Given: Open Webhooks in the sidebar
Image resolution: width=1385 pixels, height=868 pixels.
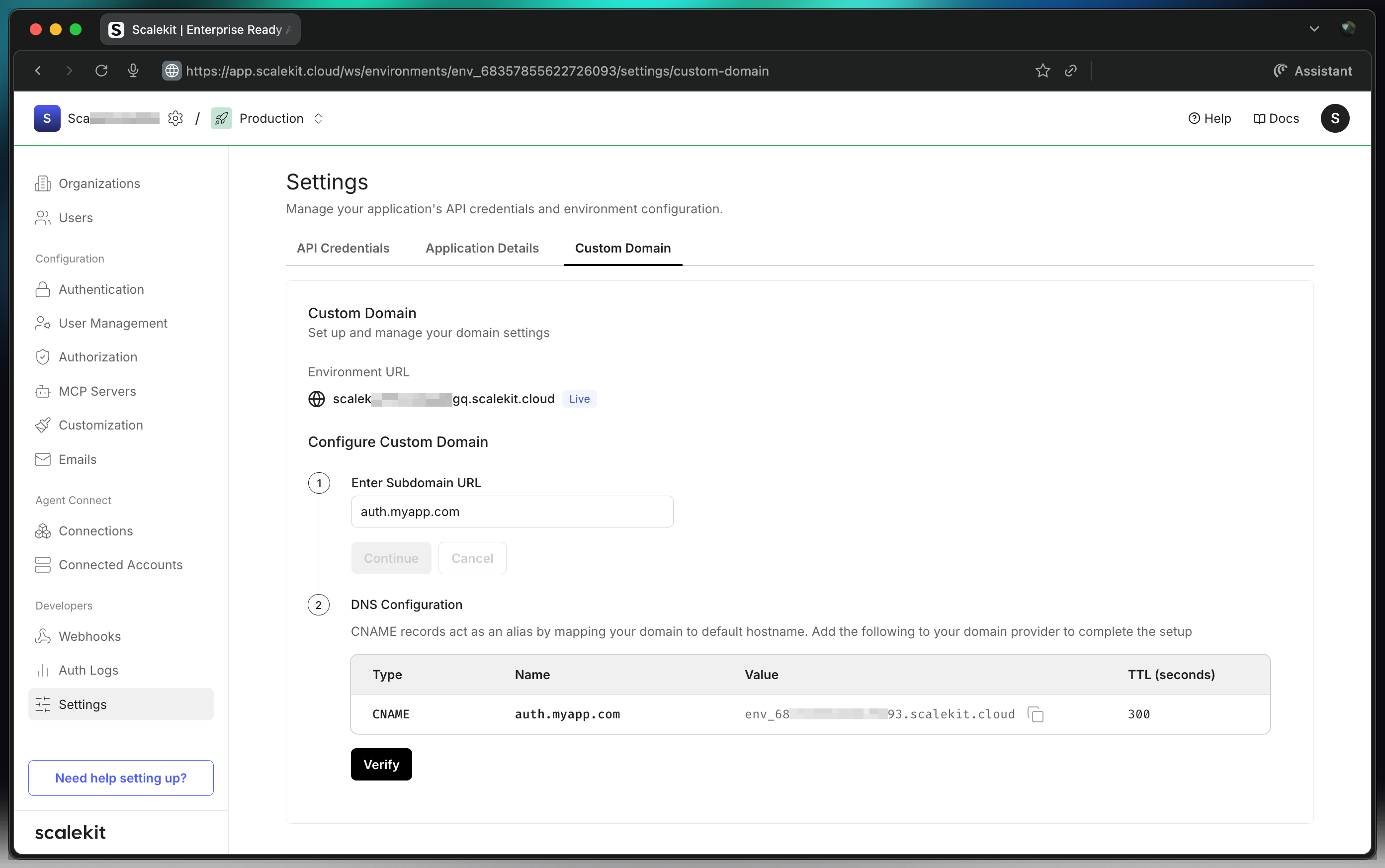Looking at the screenshot, I should point(89,636).
